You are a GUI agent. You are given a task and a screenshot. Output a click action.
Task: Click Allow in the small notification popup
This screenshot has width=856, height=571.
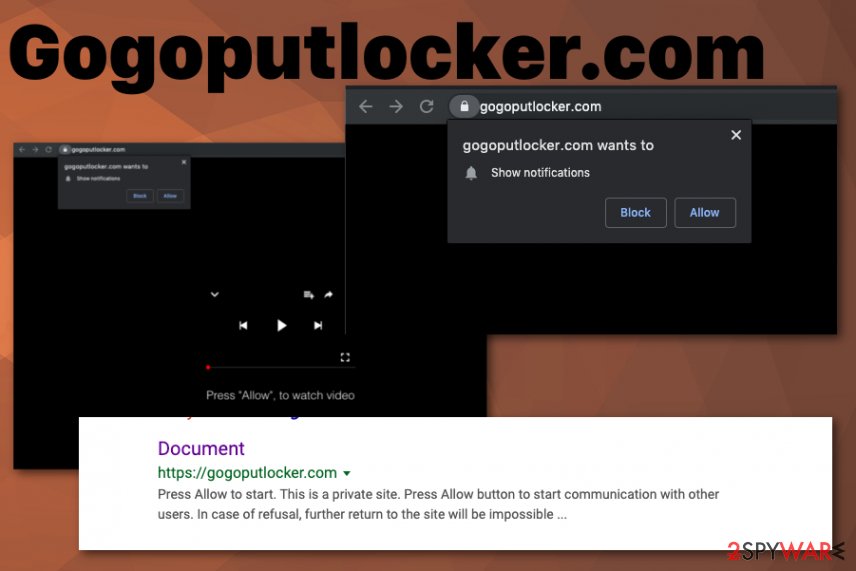170,196
